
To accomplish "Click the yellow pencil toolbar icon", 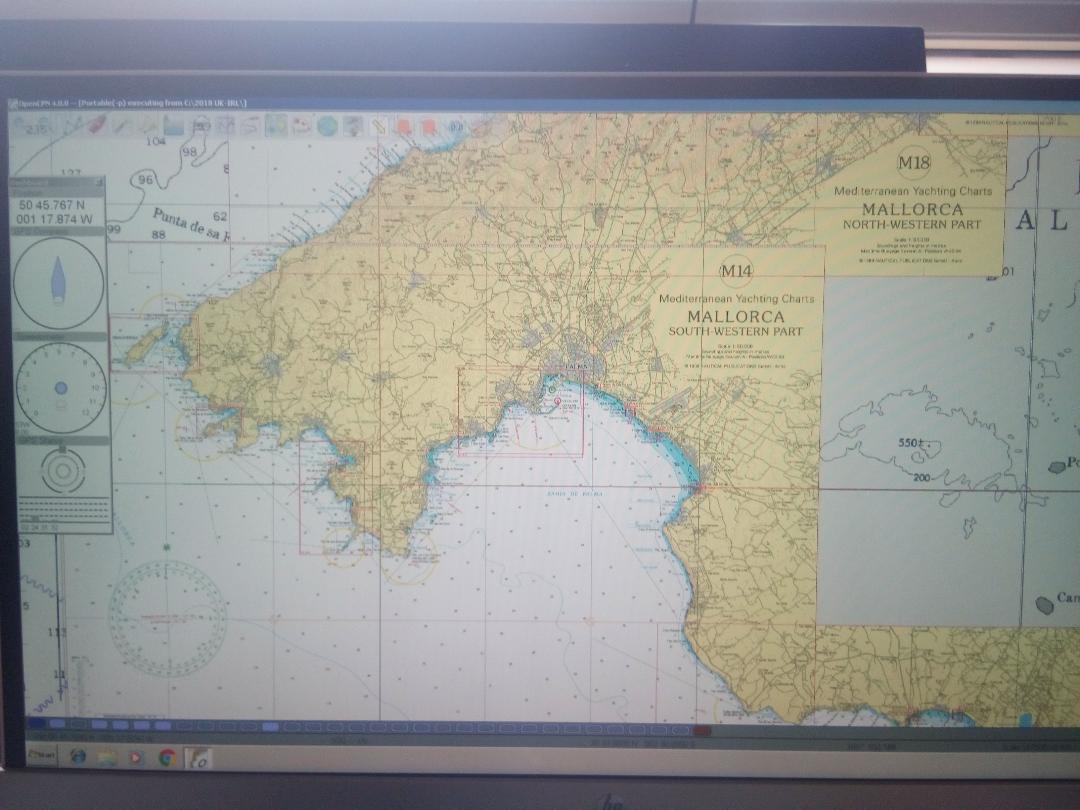I will click(378, 126).
